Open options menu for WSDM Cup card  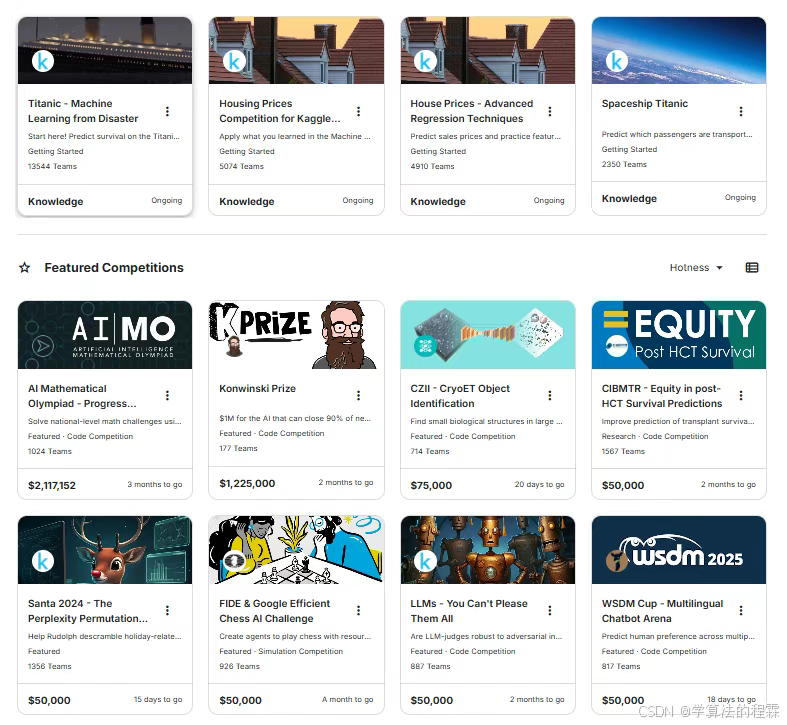pos(741,611)
